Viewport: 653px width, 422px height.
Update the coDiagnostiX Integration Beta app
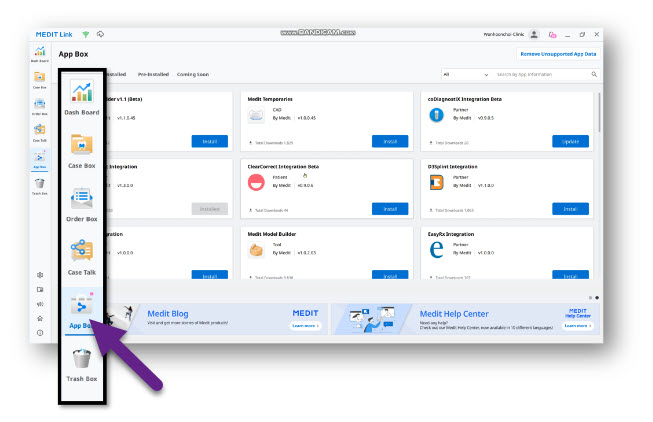pos(570,141)
